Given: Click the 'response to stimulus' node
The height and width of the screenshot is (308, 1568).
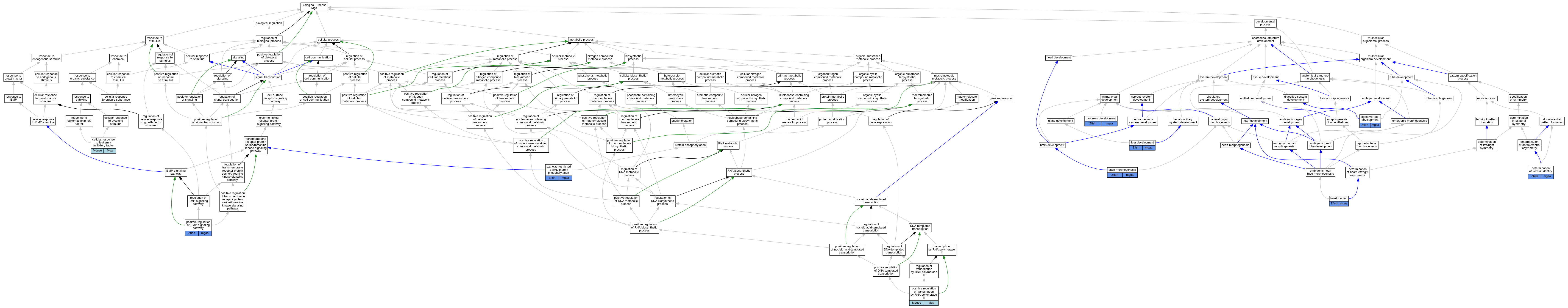Looking at the screenshot, I should 155,39.
